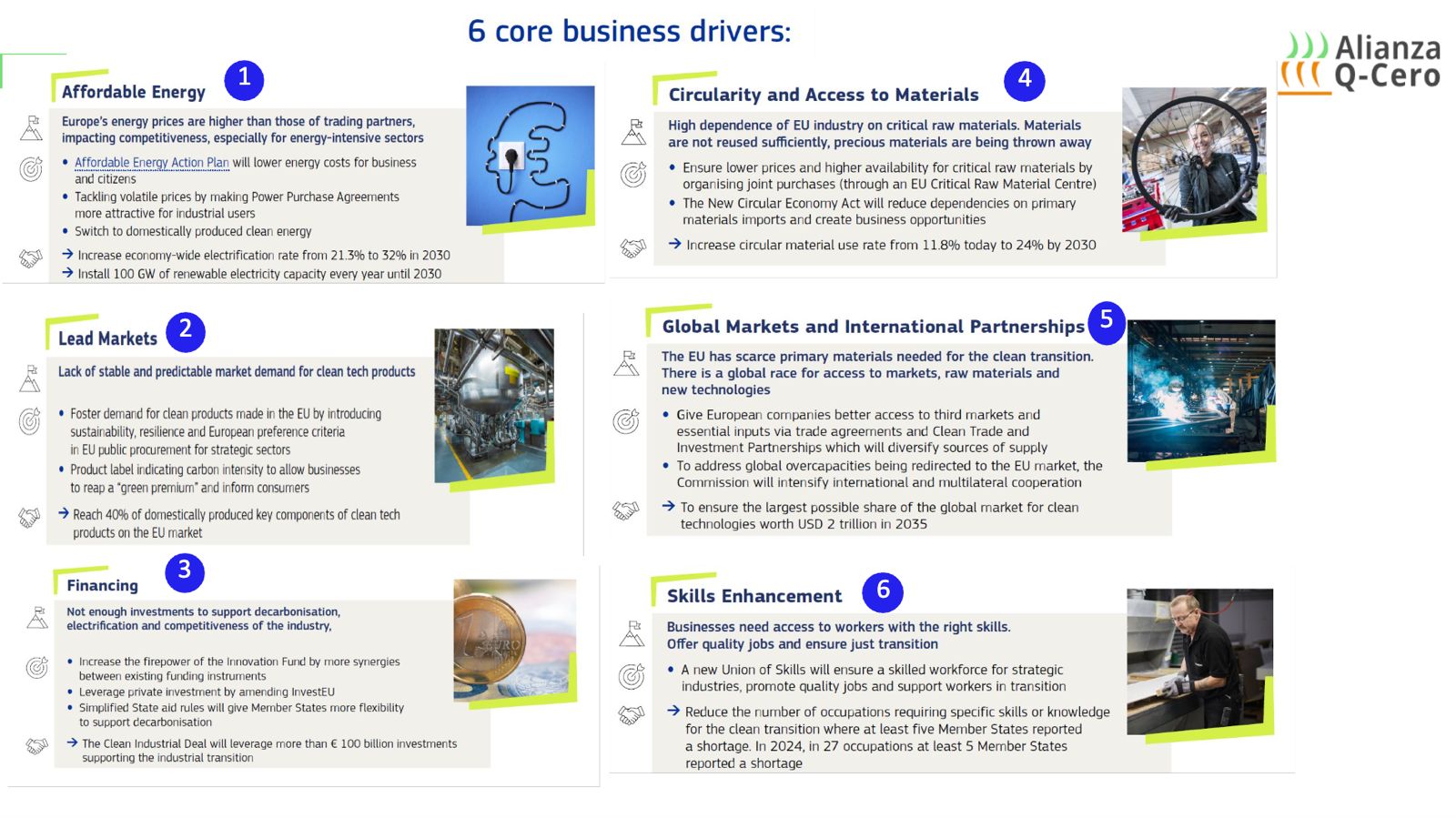Select the euro coin photo in Financing
Viewport: 1456px width, 818px height.
click(x=514, y=640)
